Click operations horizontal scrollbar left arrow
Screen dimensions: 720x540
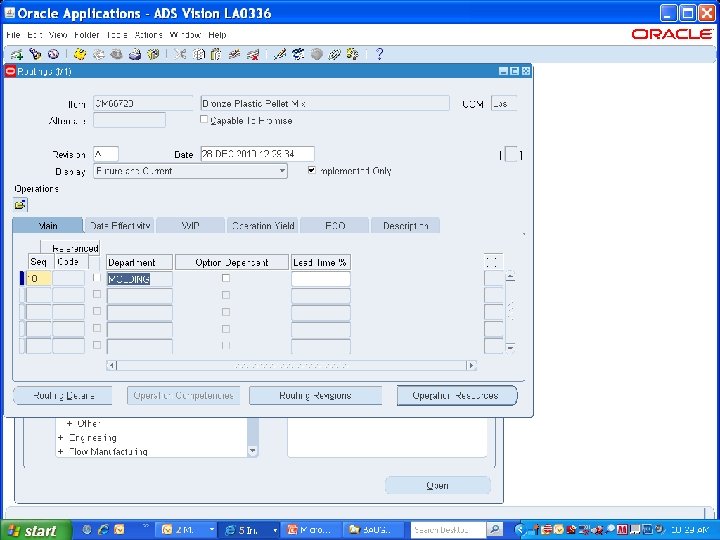tap(112, 366)
